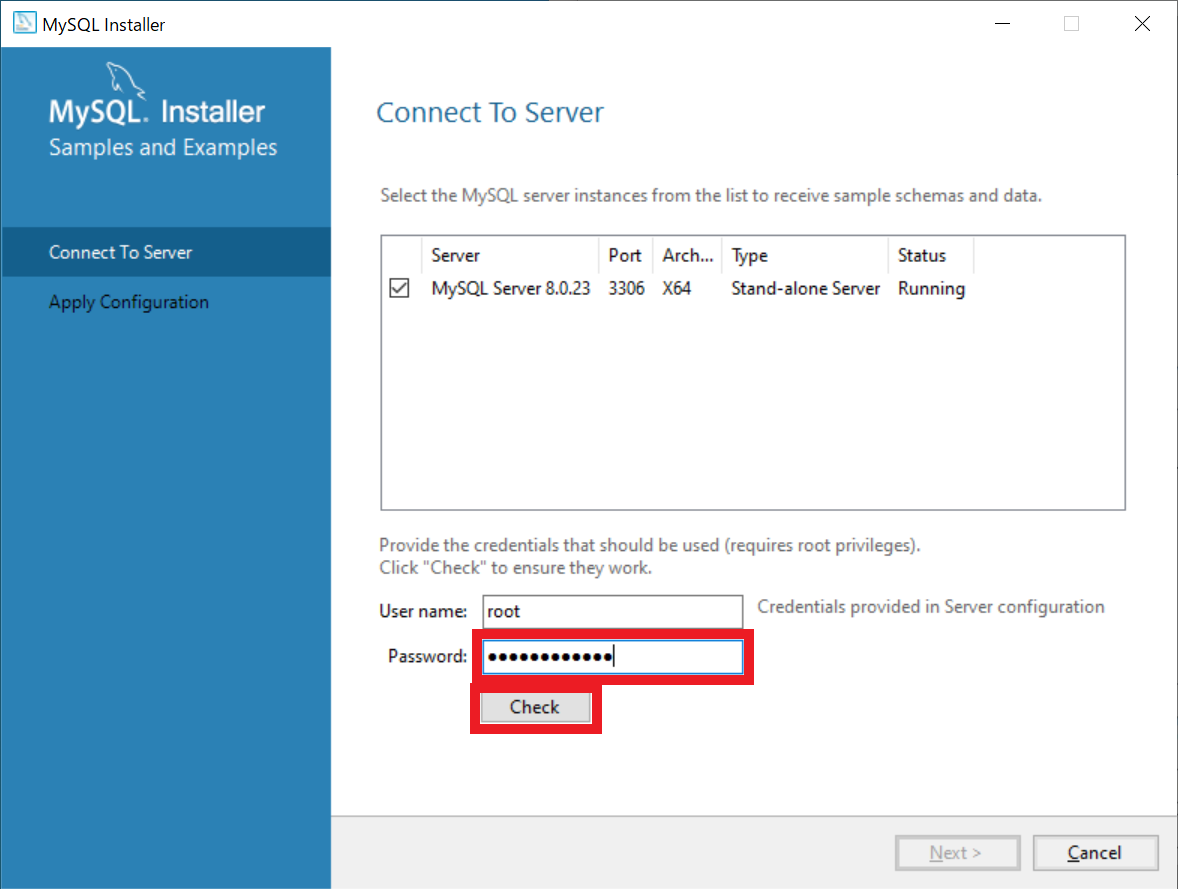
Task: Click the MySQL Installer title bar icon
Action: (x=24, y=23)
